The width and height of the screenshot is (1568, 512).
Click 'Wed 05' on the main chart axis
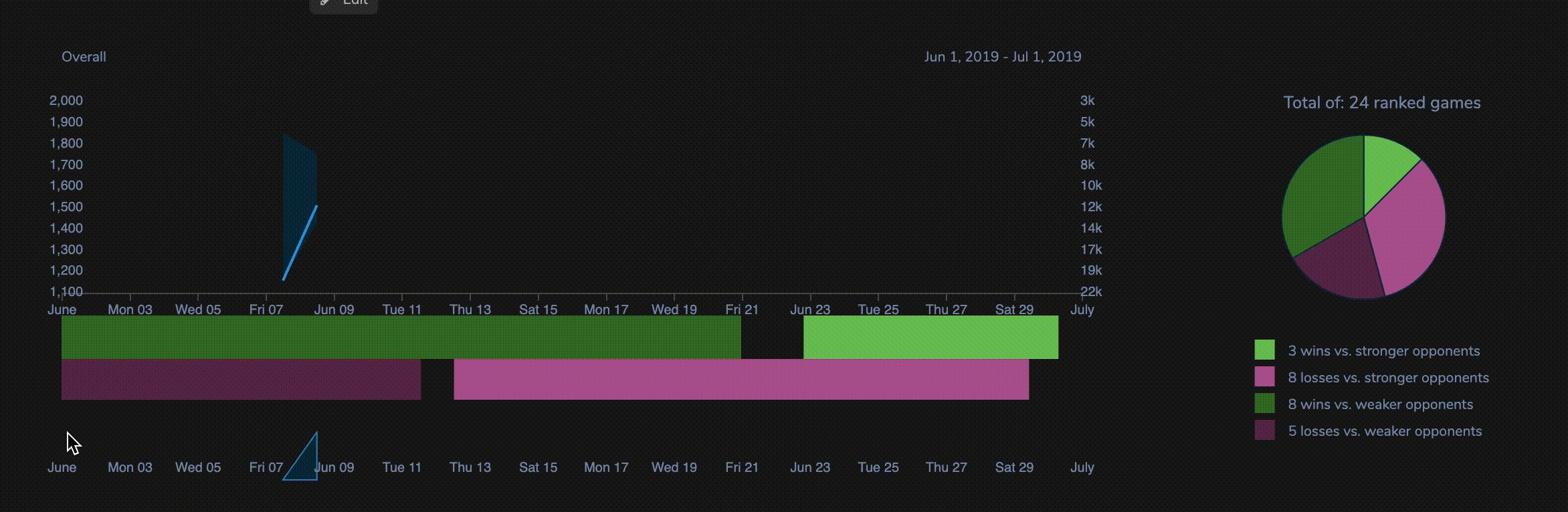pyautogui.click(x=198, y=309)
